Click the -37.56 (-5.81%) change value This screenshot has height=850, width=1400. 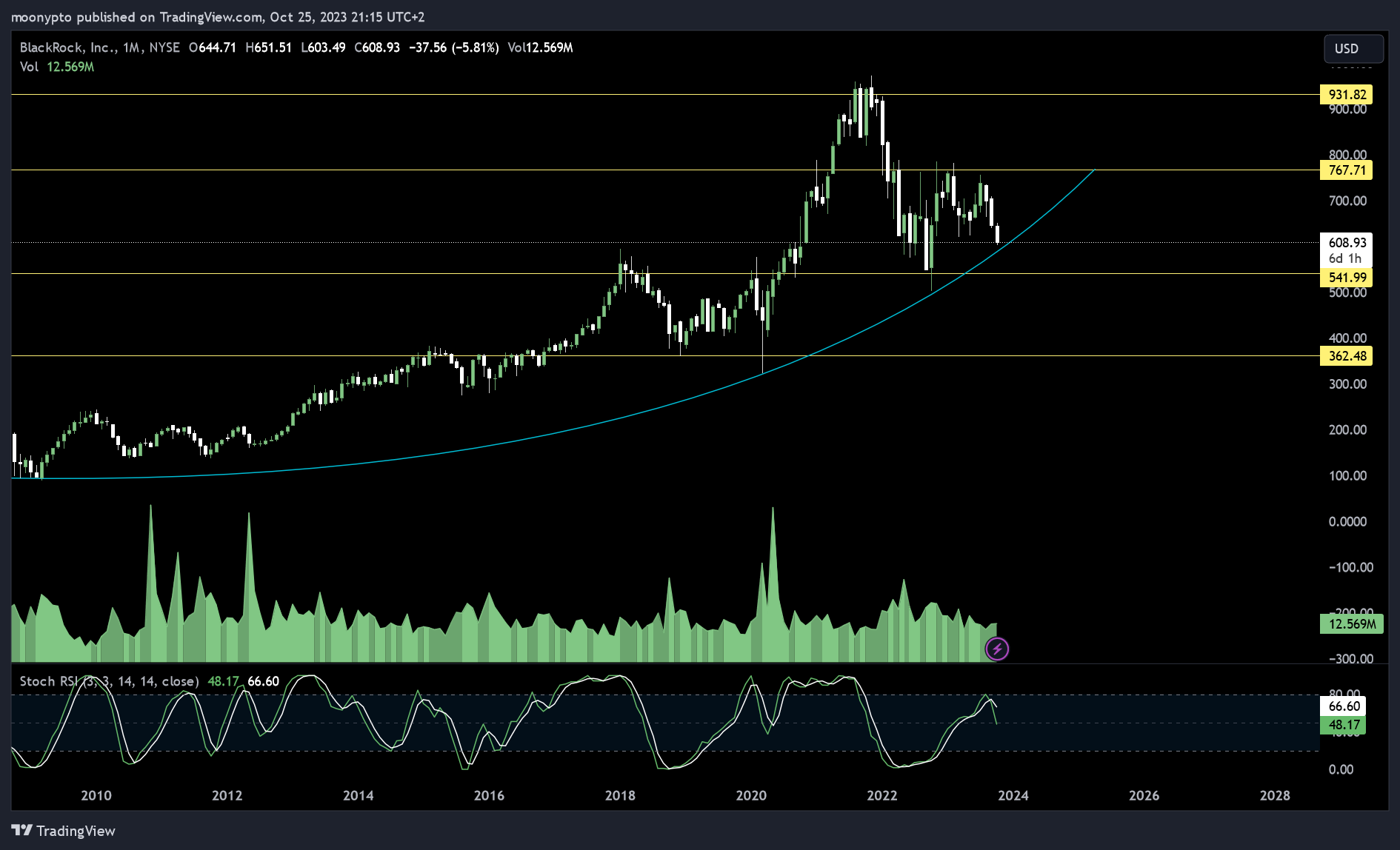453,47
